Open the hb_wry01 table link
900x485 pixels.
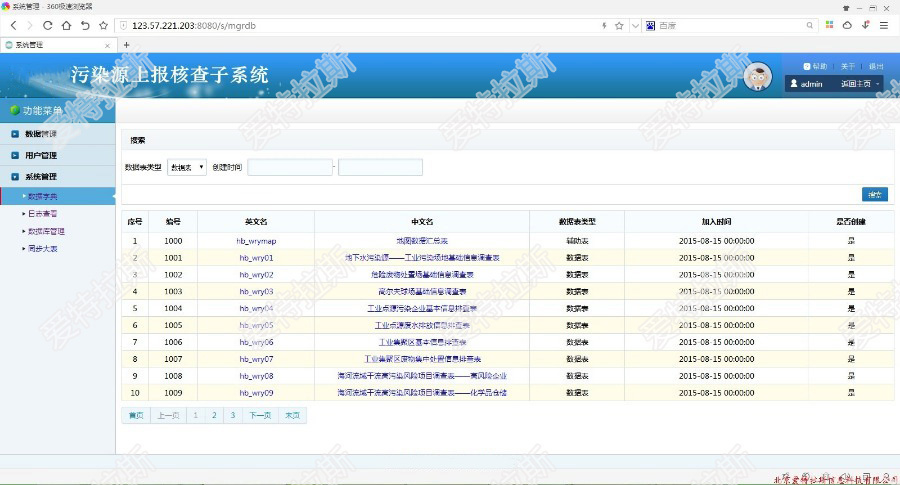click(256, 258)
